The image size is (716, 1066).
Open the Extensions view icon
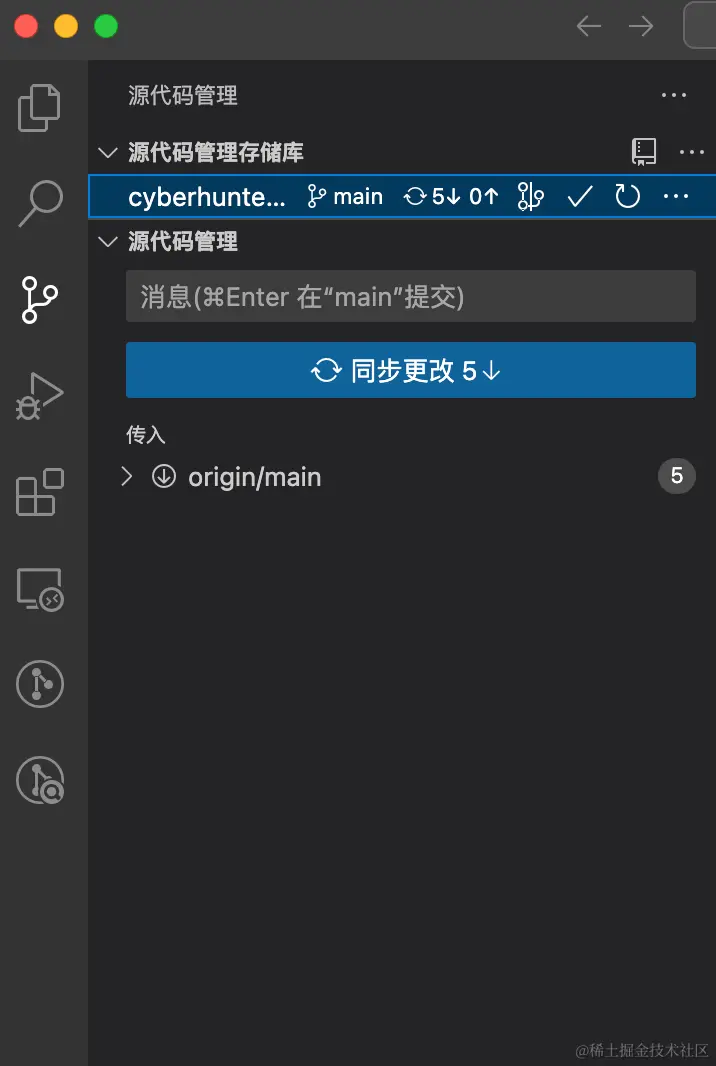(40, 492)
